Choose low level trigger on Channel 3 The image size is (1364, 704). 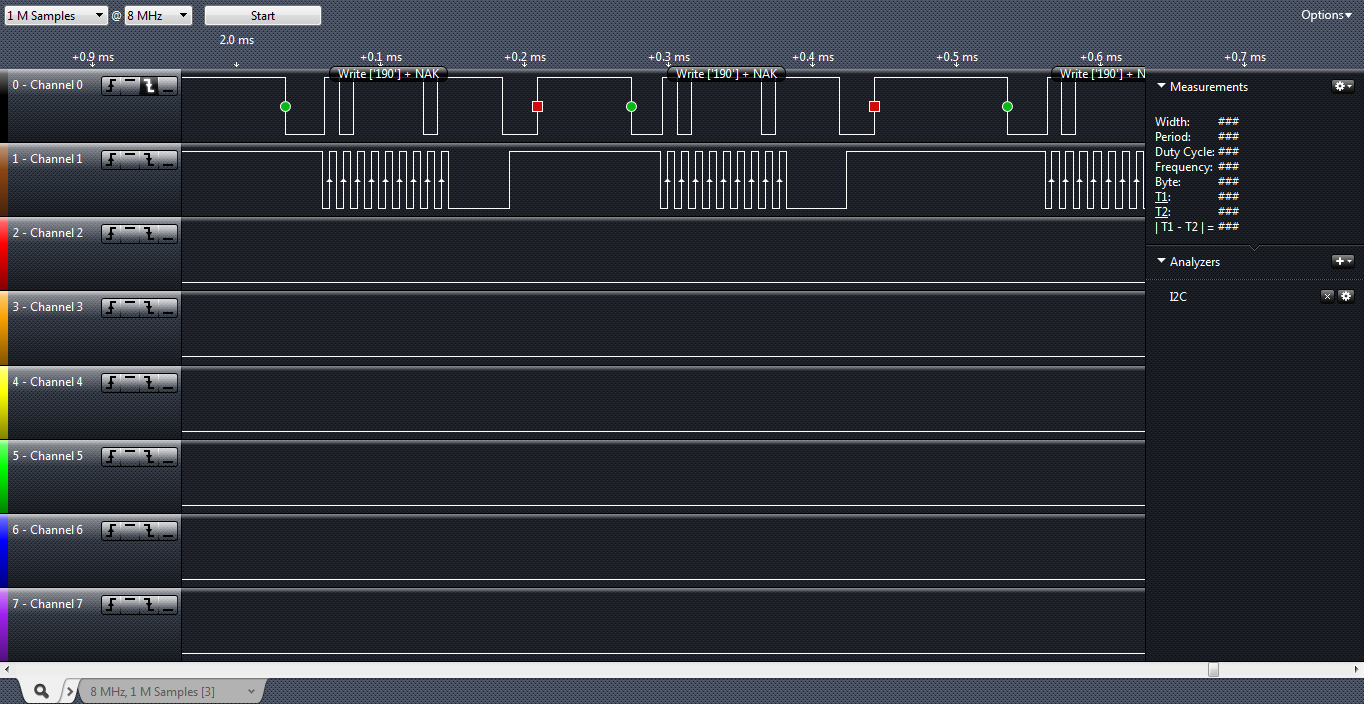[x=168, y=308]
